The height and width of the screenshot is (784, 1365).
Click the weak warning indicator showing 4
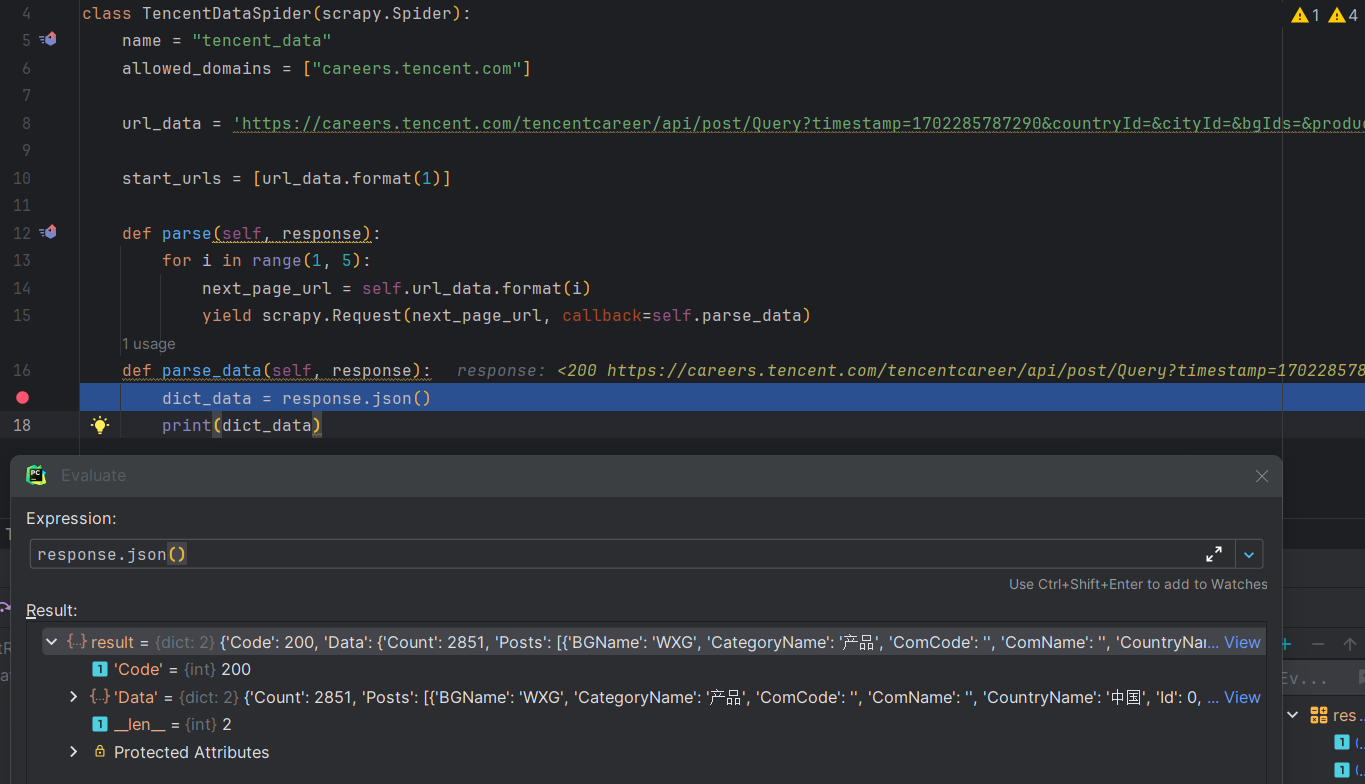coord(1343,15)
